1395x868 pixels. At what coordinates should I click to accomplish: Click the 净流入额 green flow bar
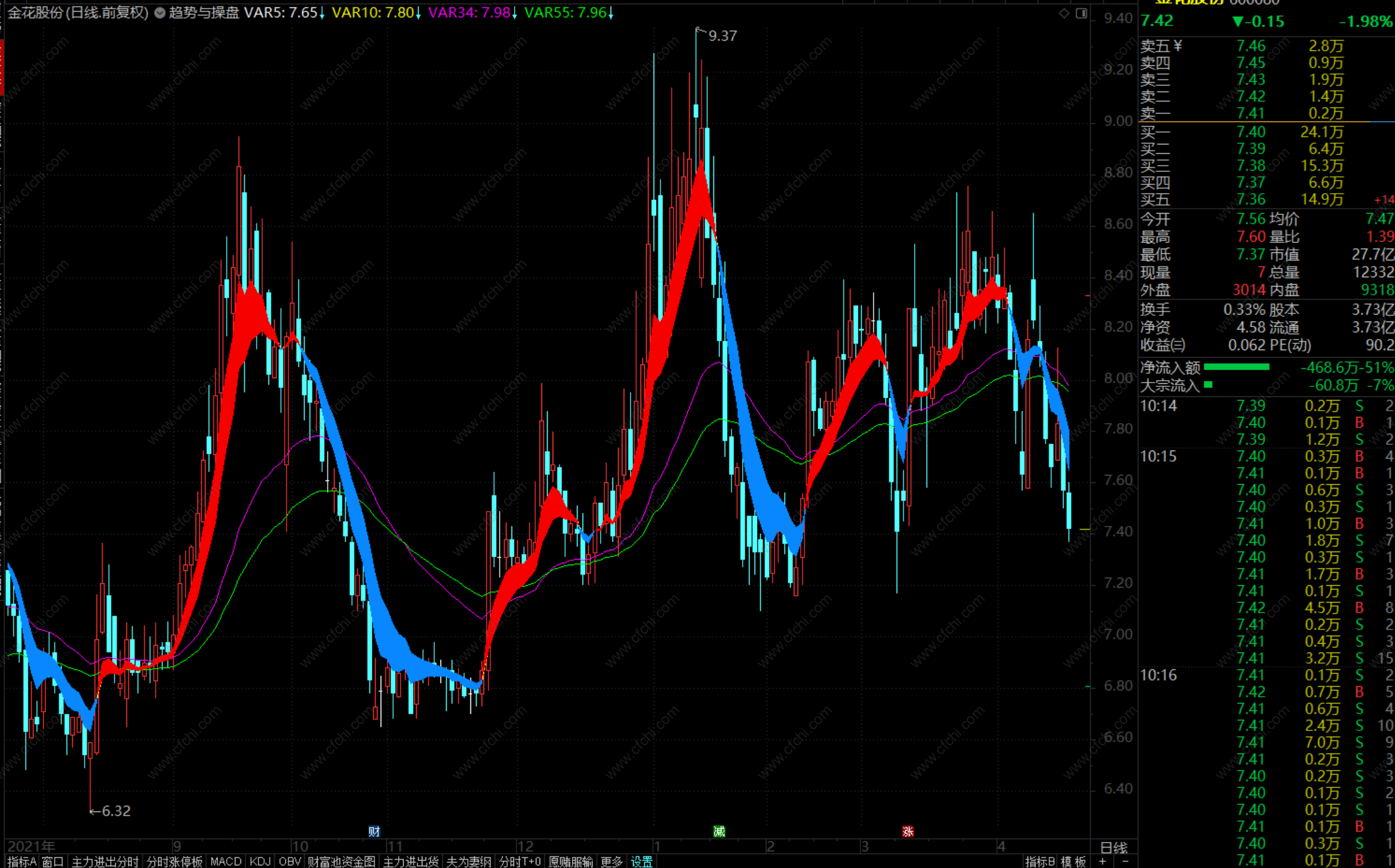pos(1236,367)
